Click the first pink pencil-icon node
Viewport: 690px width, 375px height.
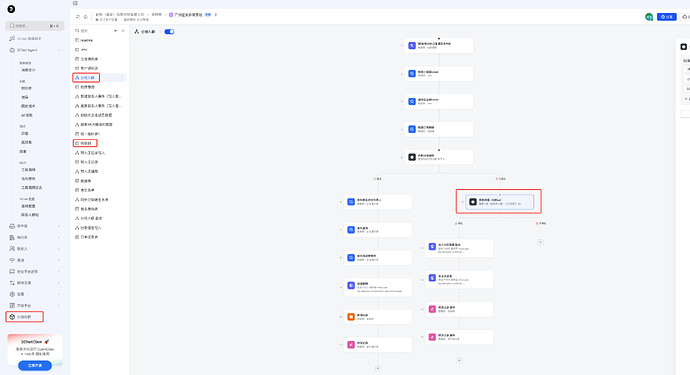click(459, 309)
